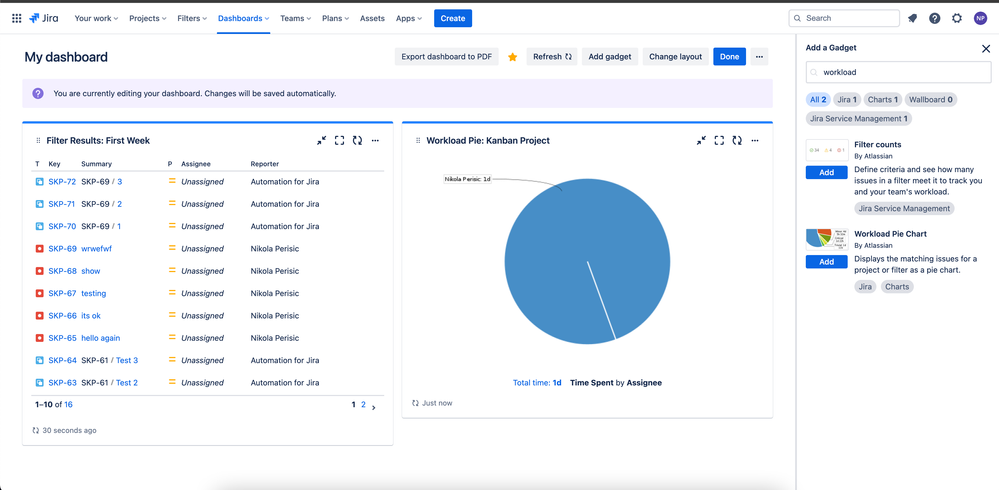Select the All 2 category filter
999x490 pixels.
point(818,99)
